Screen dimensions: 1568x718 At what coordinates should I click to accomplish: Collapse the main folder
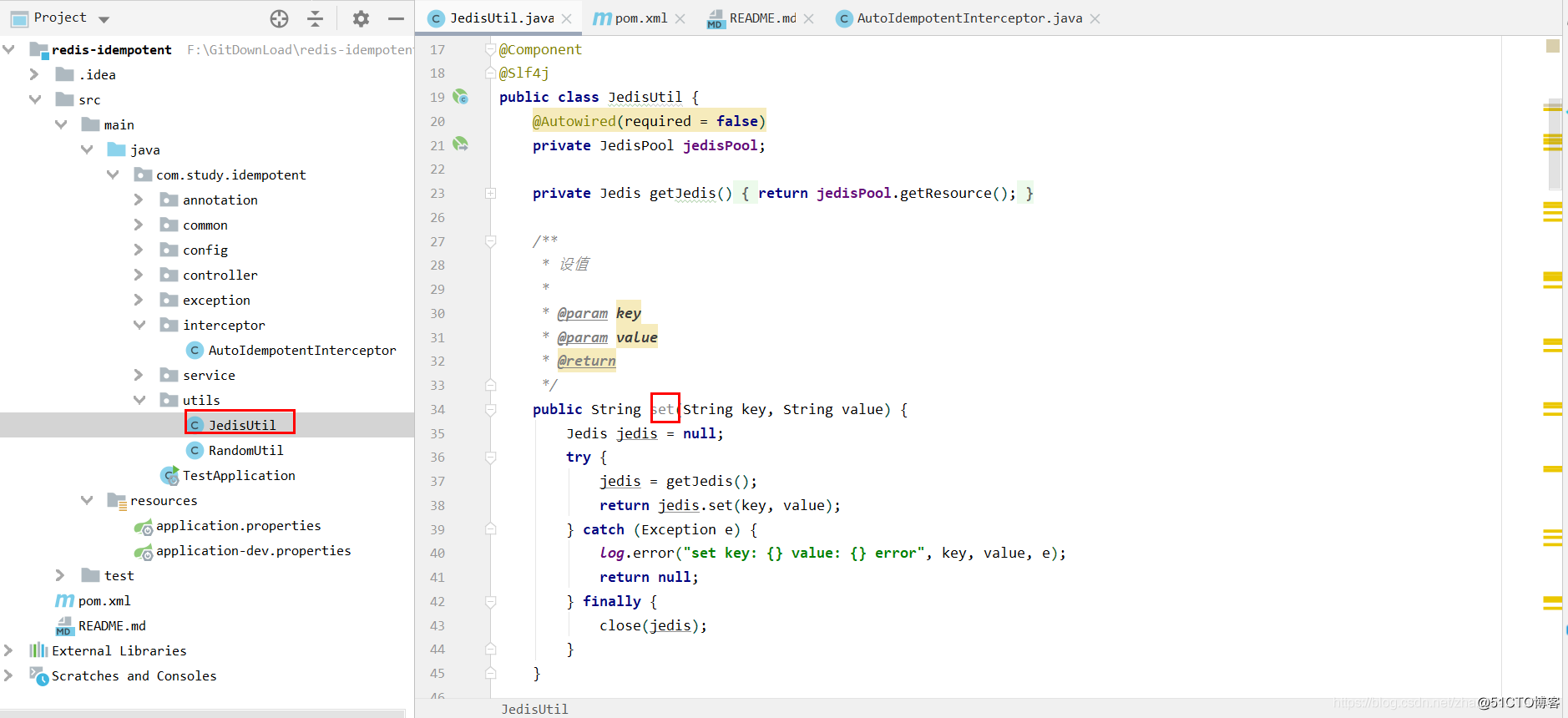[60, 124]
